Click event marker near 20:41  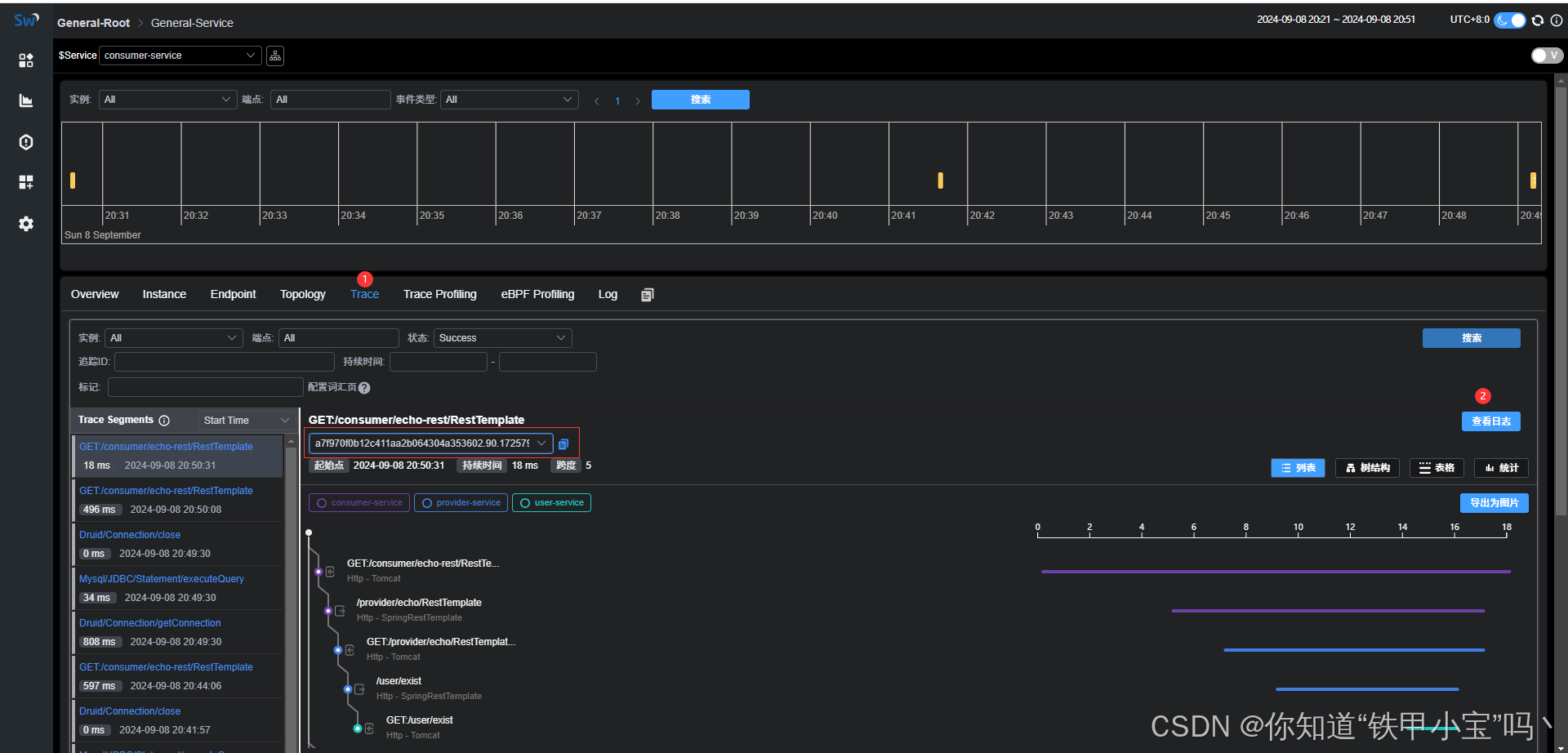(x=941, y=180)
